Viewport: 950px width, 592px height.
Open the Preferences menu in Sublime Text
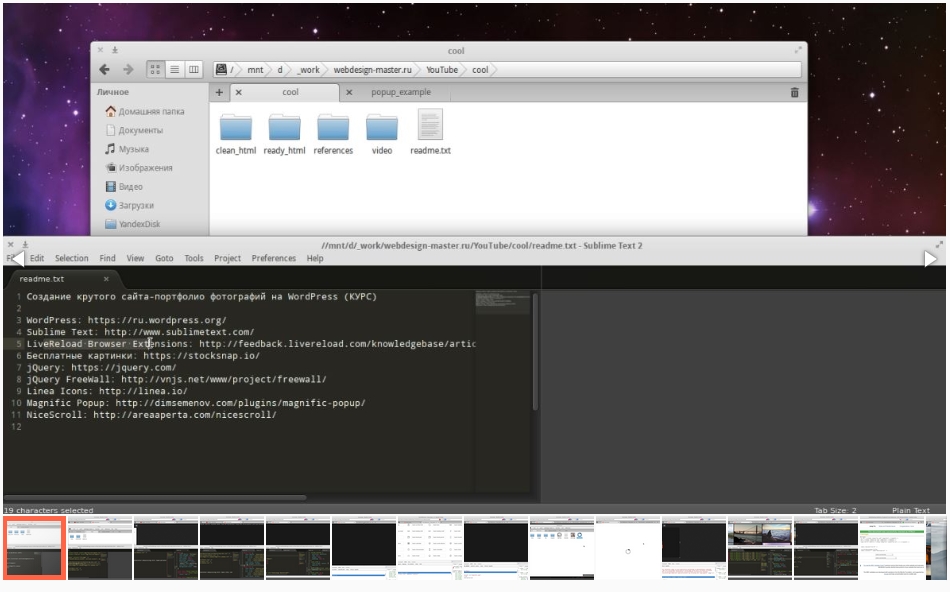[273, 258]
